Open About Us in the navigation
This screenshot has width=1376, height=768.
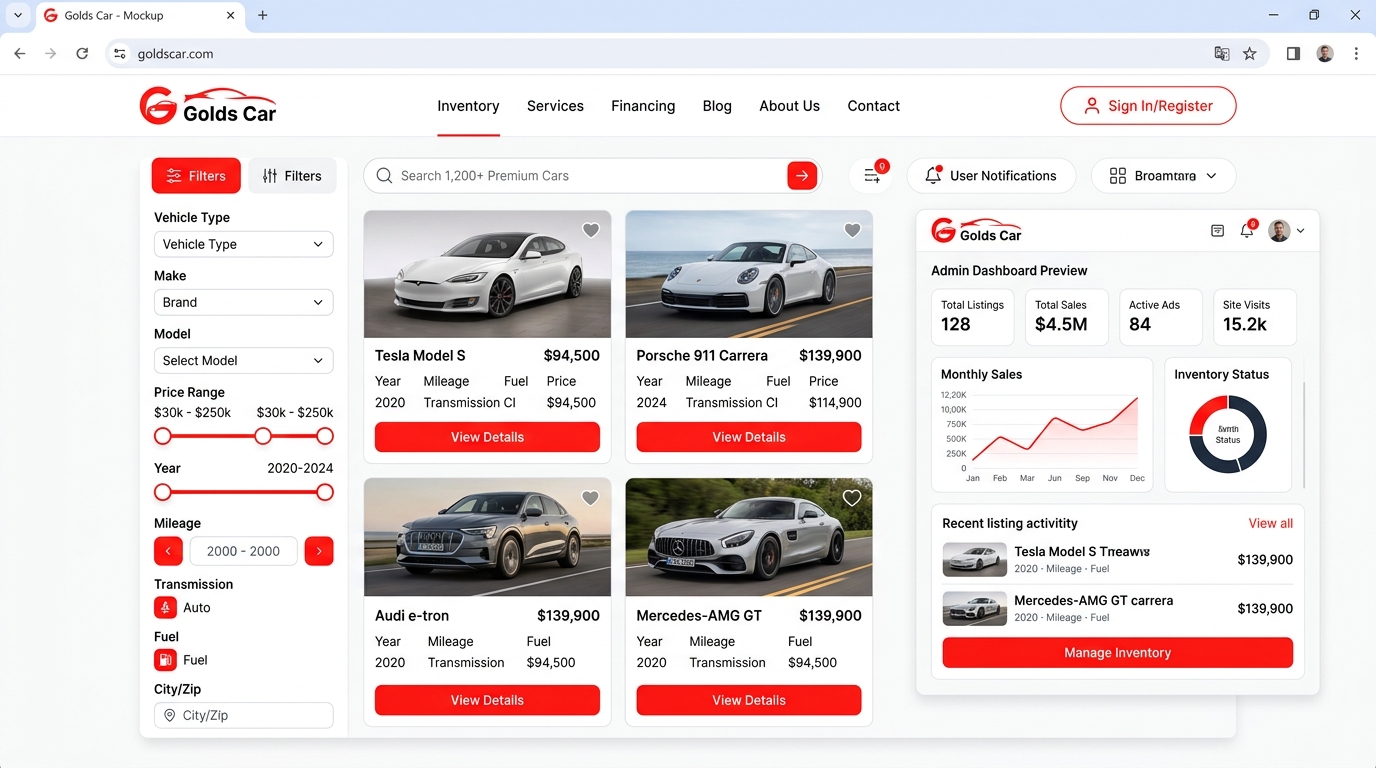[x=789, y=106]
